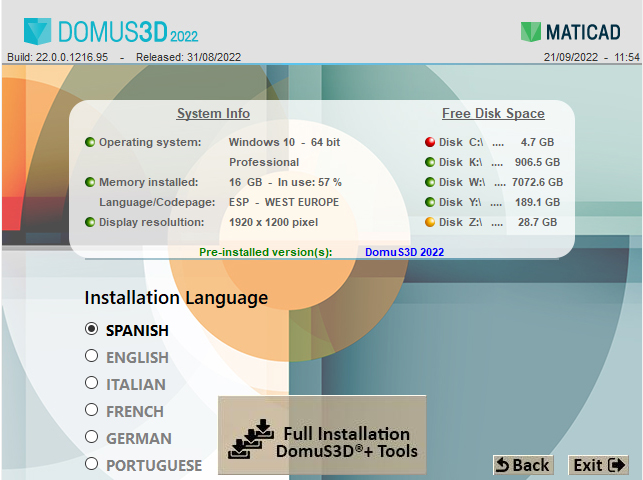Click green status dot for Disk K:\
The height and width of the screenshot is (480, 643).
pyautogui.click(x=430, y=162)
